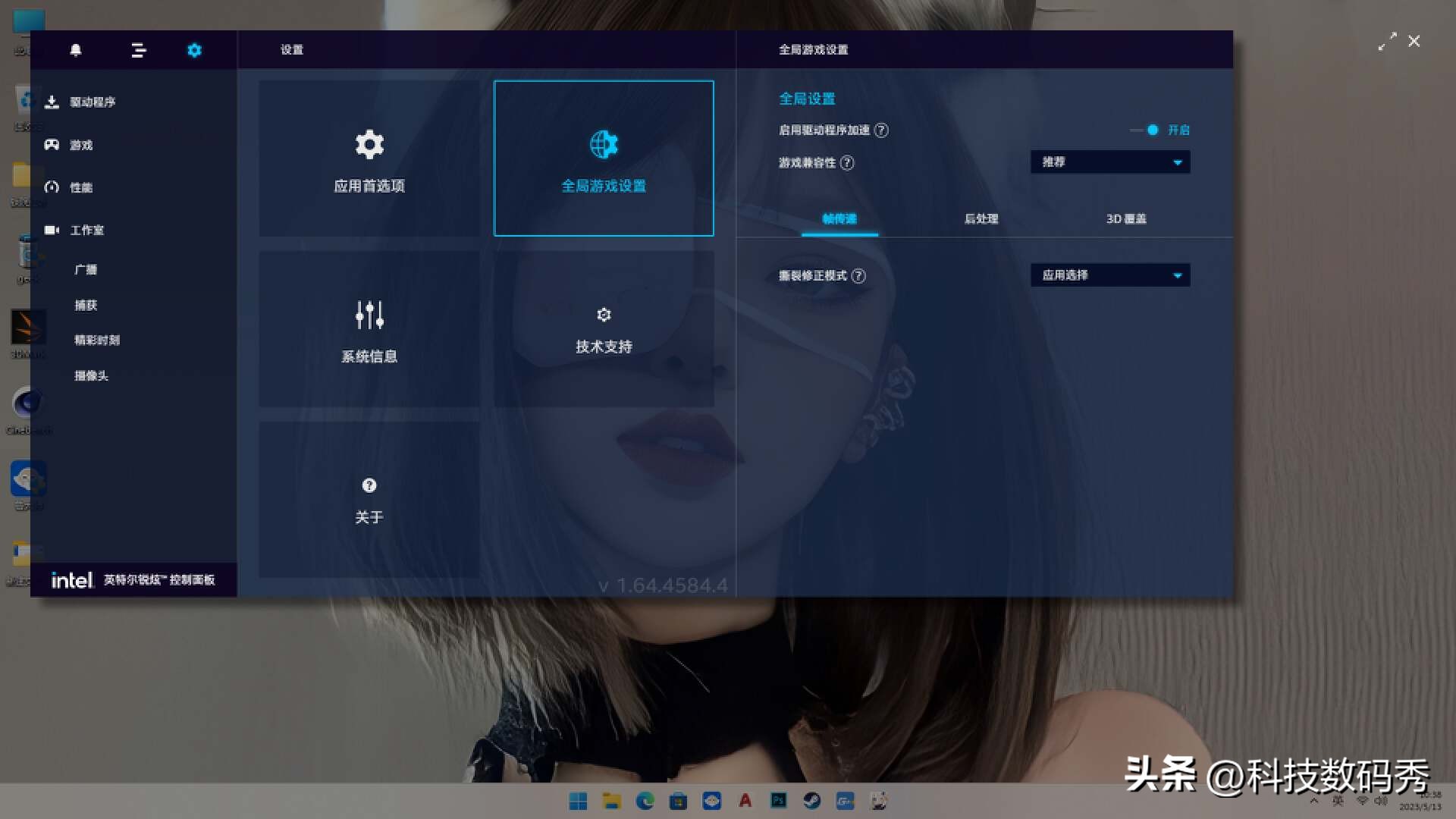Screen dimensions: 1456x819
Task: Switch to the 3D 覆盖 tab
Action: point(1125,219)
